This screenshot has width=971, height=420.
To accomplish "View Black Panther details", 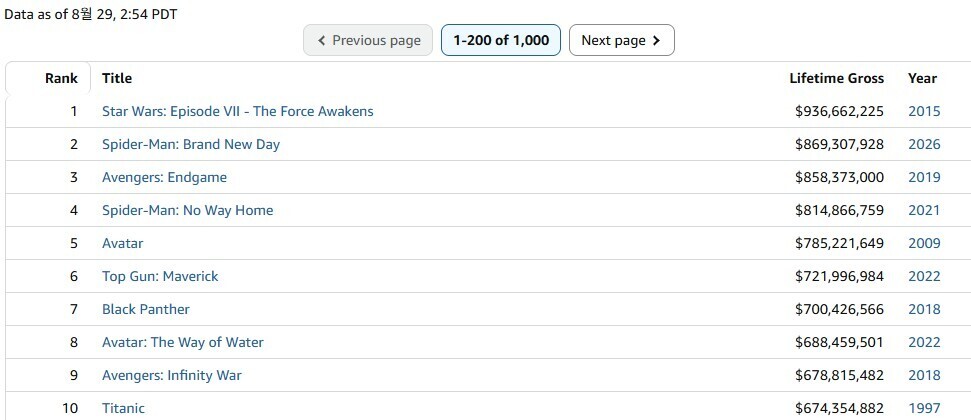I will pyautogui.click(x=146, y=309).
